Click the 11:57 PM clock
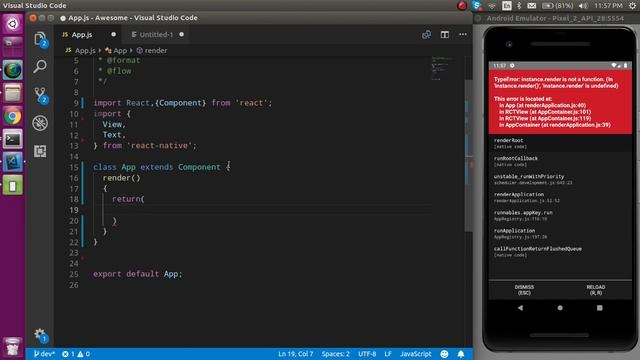Viewport: 640px width, 360px height. click(x=608, y=6)
